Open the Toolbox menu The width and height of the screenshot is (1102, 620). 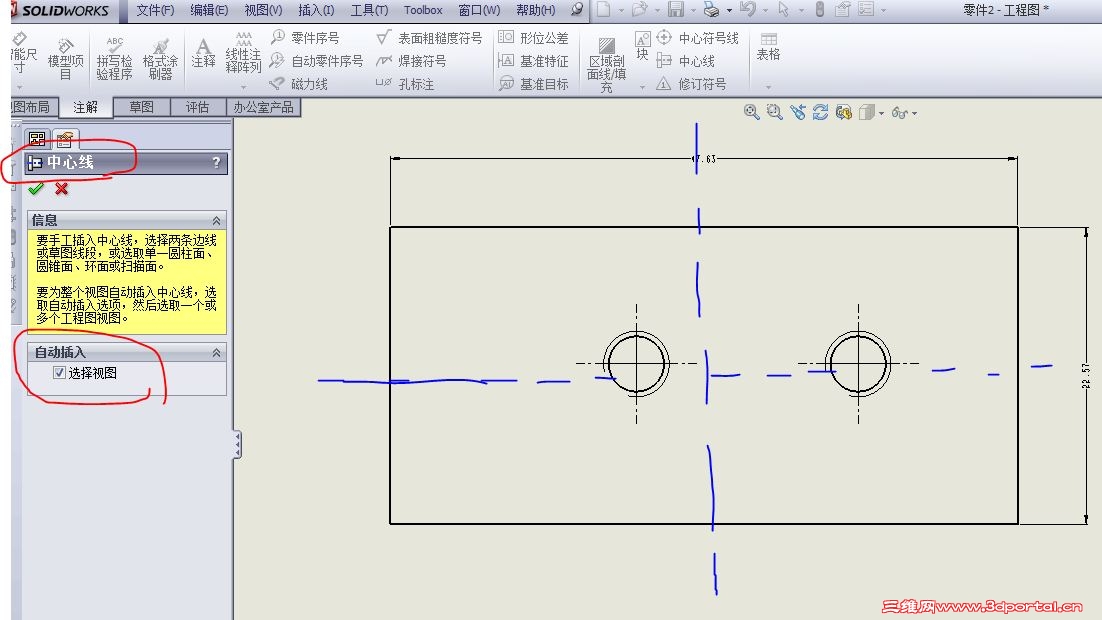point(423,10)
